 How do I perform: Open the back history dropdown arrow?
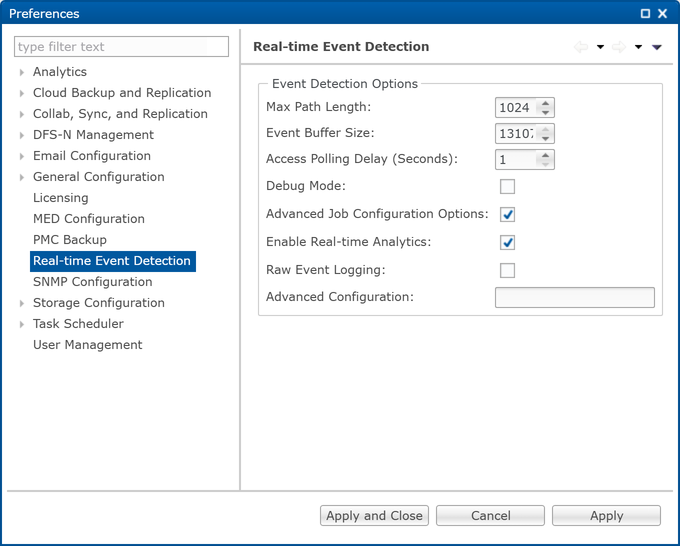click(600, 47)
